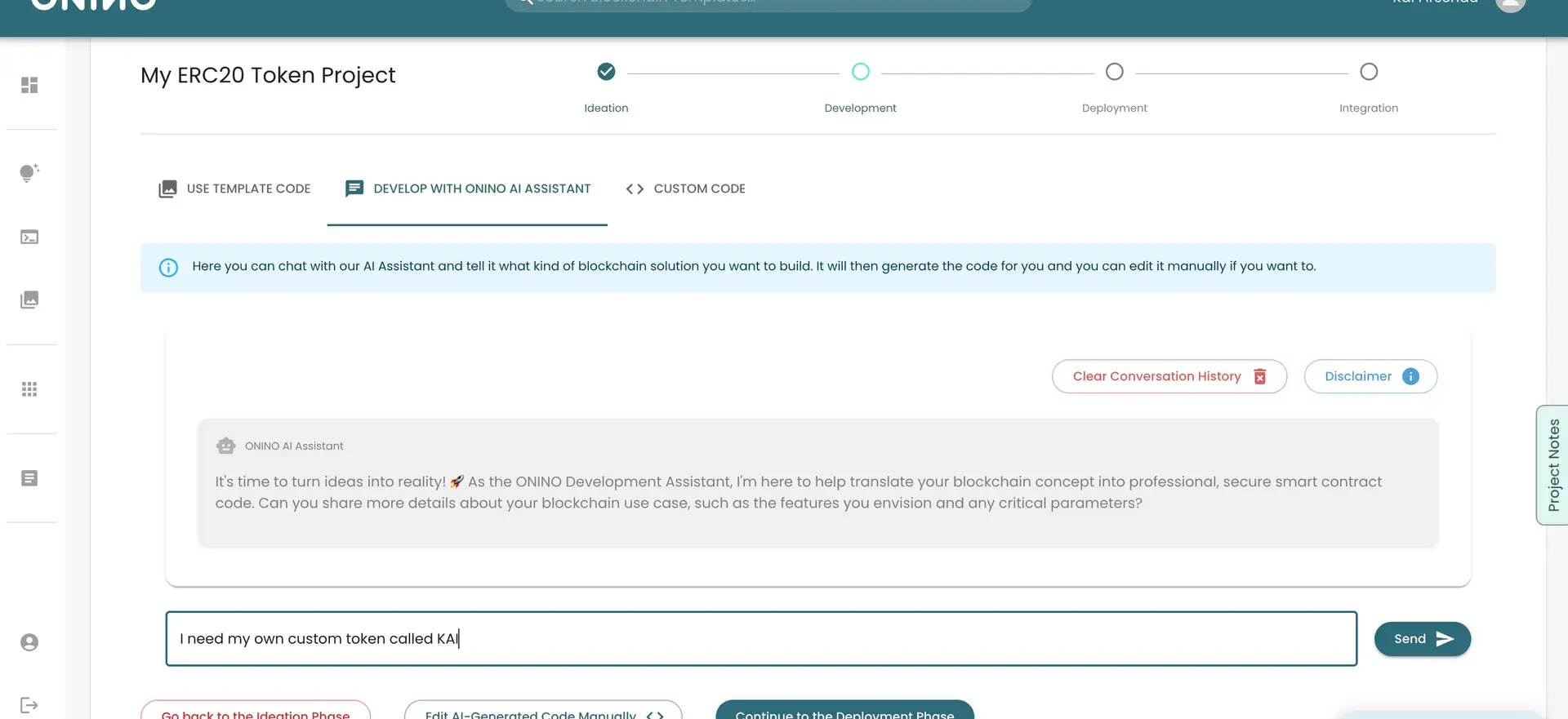Switch to Use Template Code tab

click(234, 189)
